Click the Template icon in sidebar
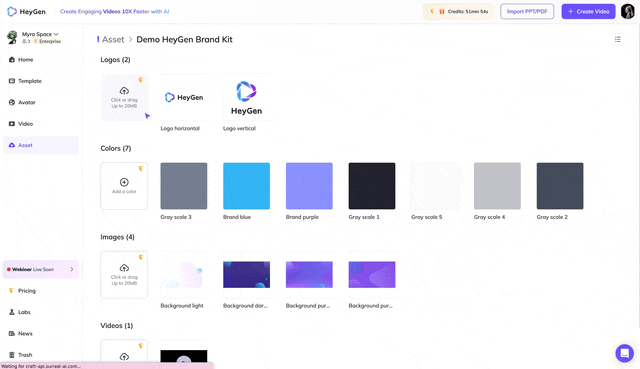The width and height of the screenshot is (640, 369). 12,81
